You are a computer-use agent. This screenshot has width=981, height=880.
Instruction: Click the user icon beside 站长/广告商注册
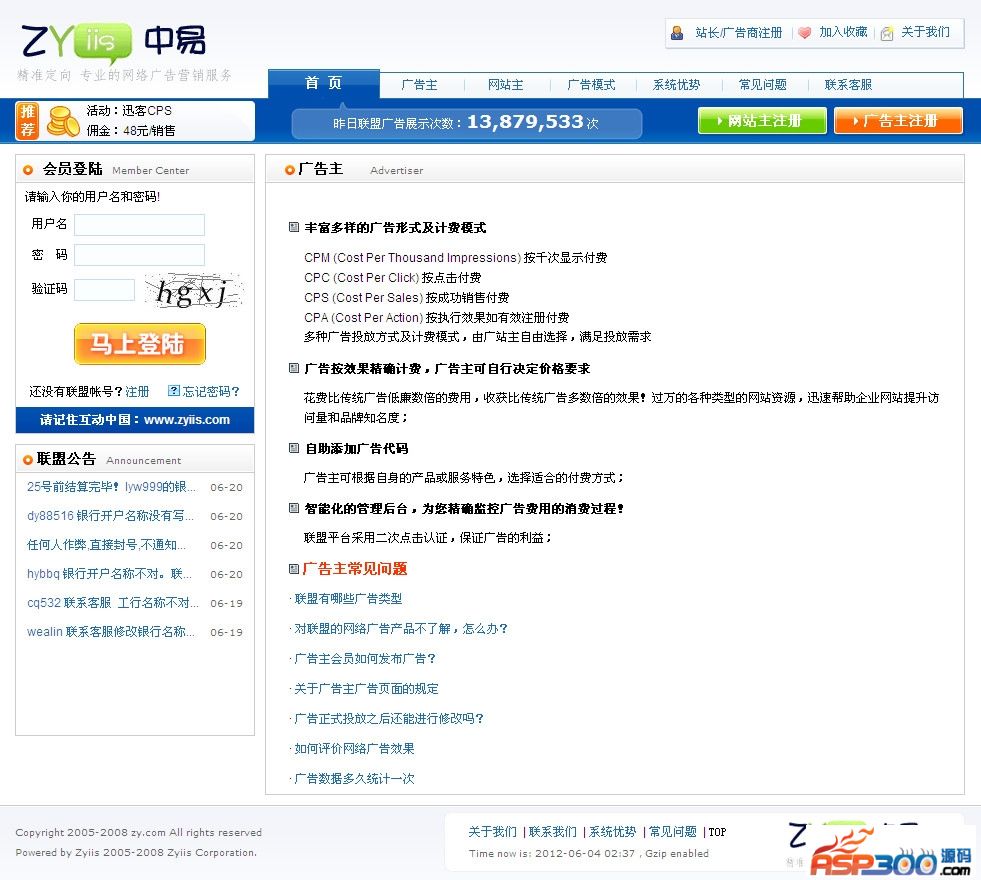677,33
